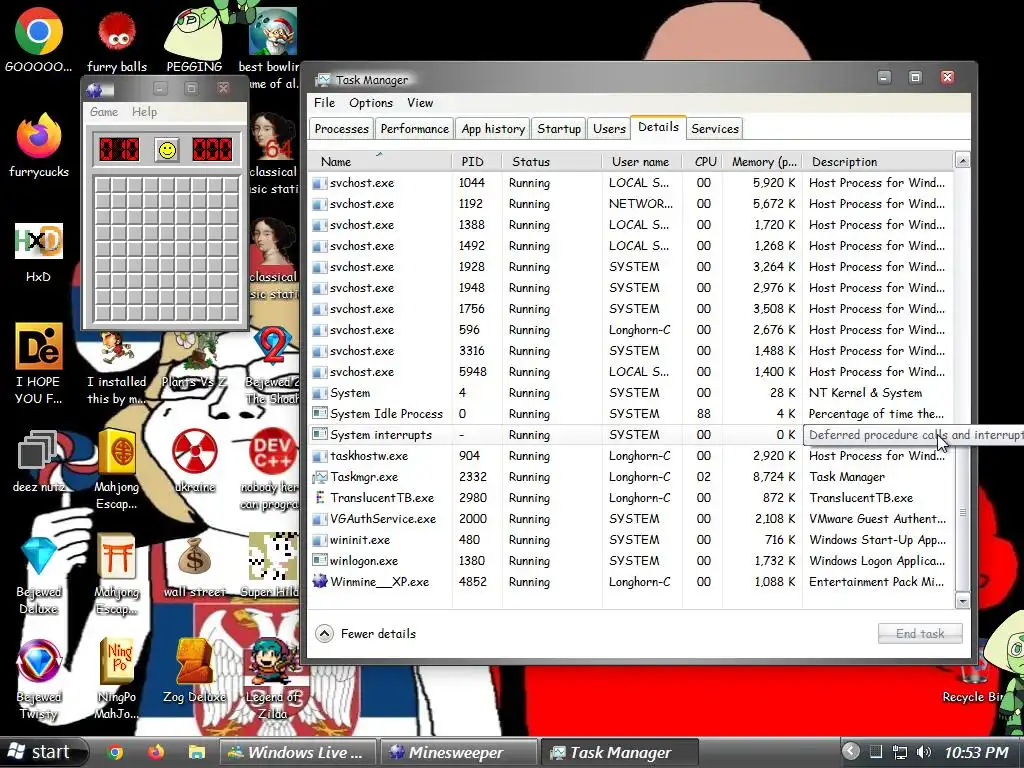Viewport: 1024px width, 768px height.
Task: Open the Legend of Zilda desktop icon
Action: pyautogui.click(x=272, y=679)
